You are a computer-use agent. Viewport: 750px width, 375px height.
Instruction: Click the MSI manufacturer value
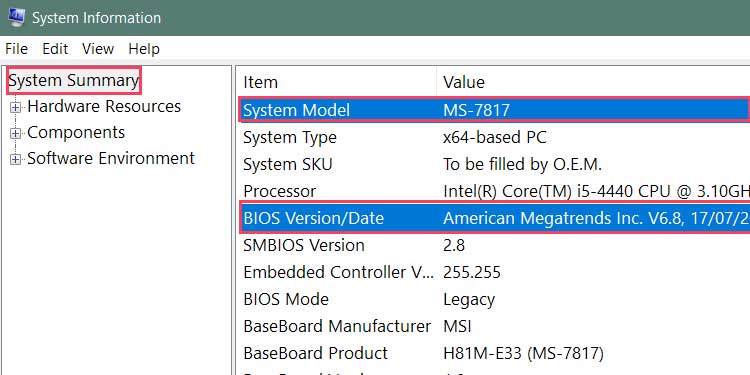coord(457,327)
